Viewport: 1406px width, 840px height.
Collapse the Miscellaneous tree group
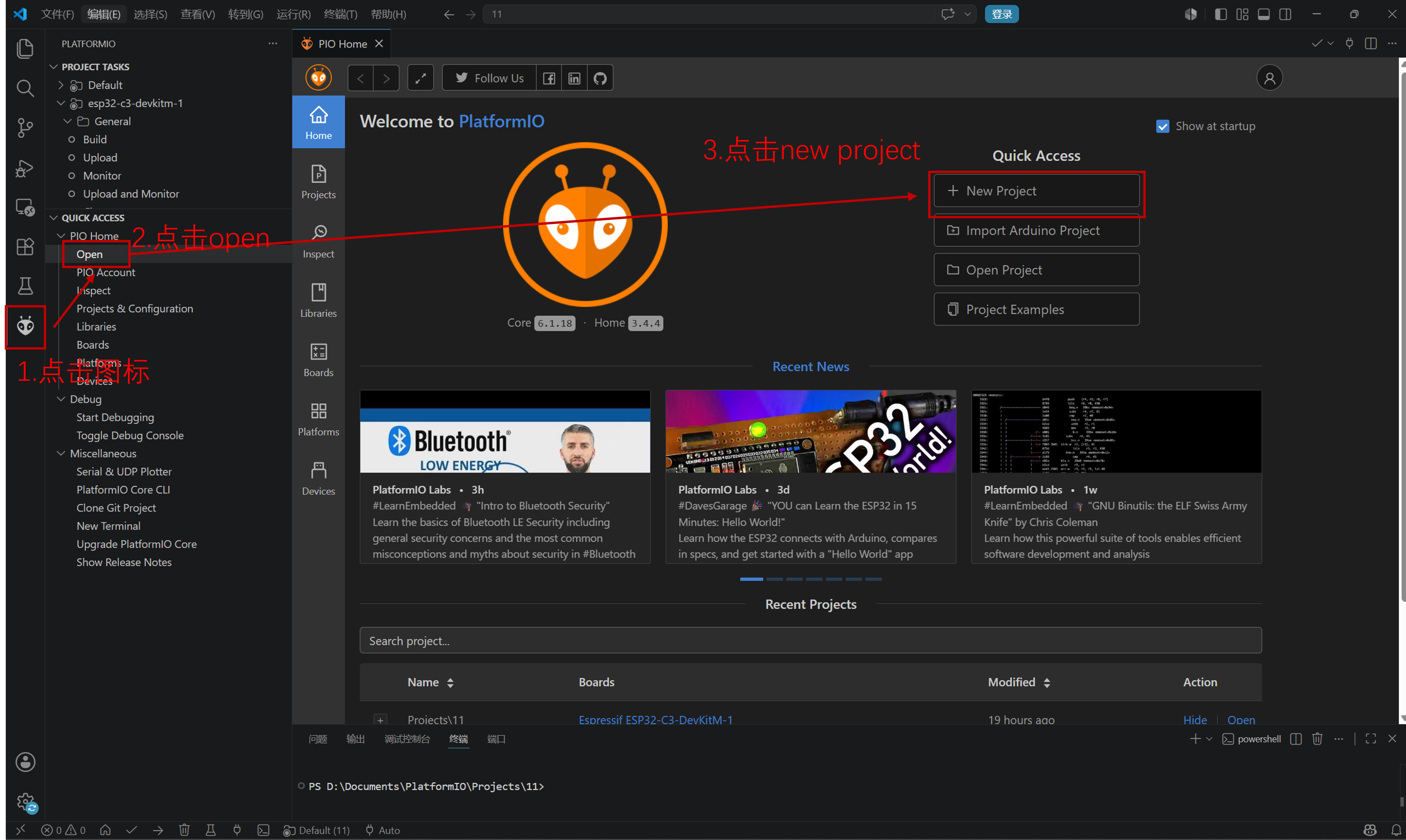61,453
